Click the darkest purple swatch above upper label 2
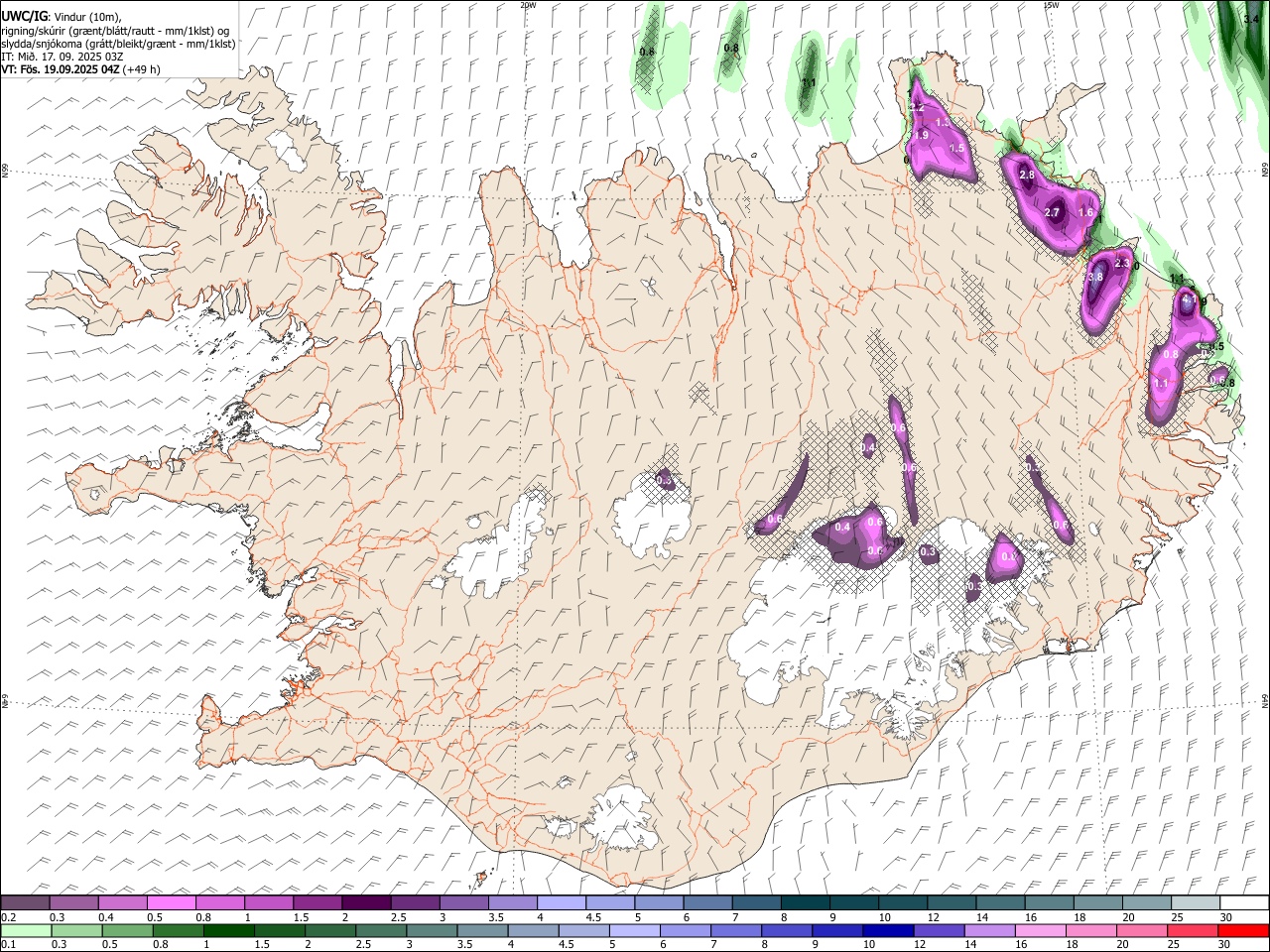 pos(365,902)
